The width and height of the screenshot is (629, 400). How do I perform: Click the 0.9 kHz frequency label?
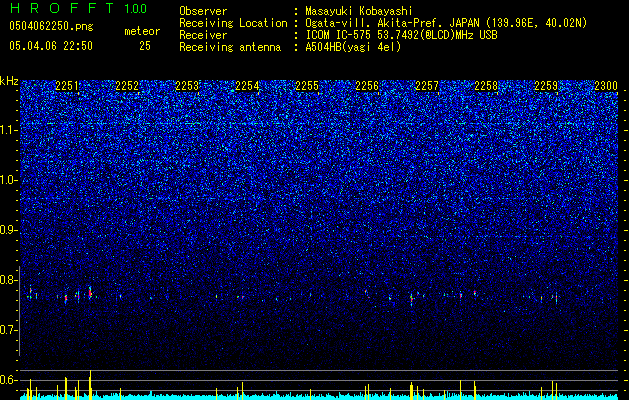point(9,230)
